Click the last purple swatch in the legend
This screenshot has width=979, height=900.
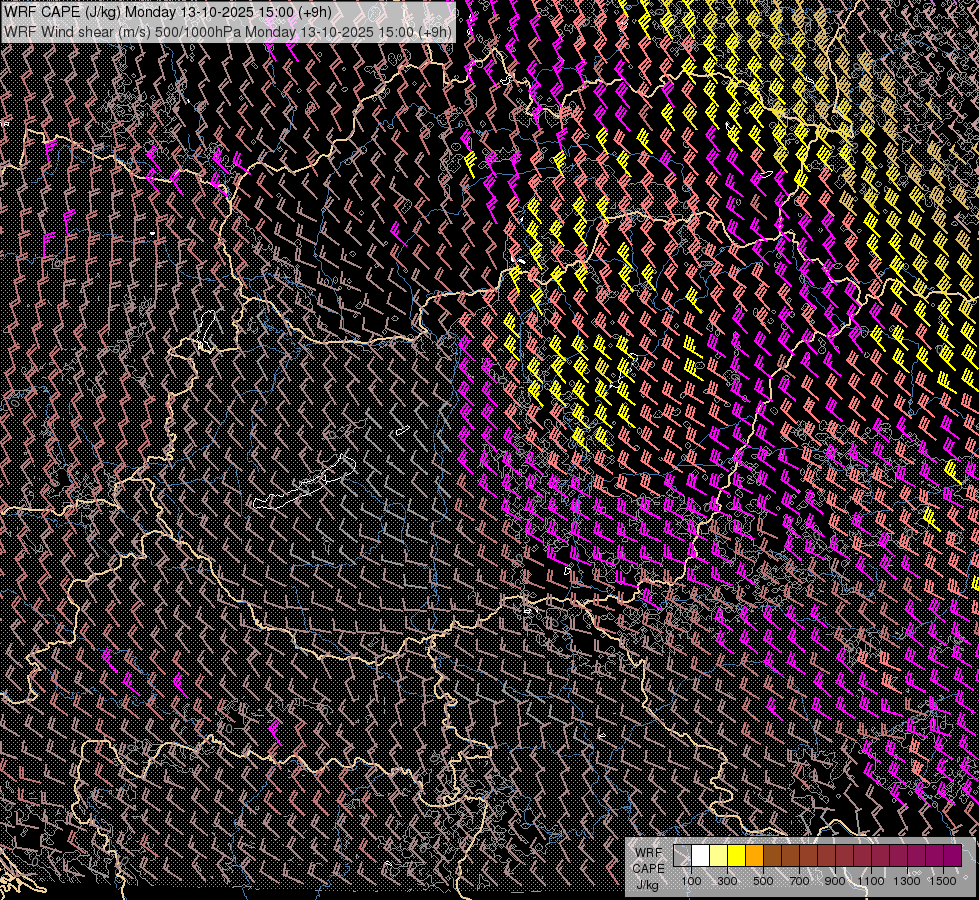952,856
